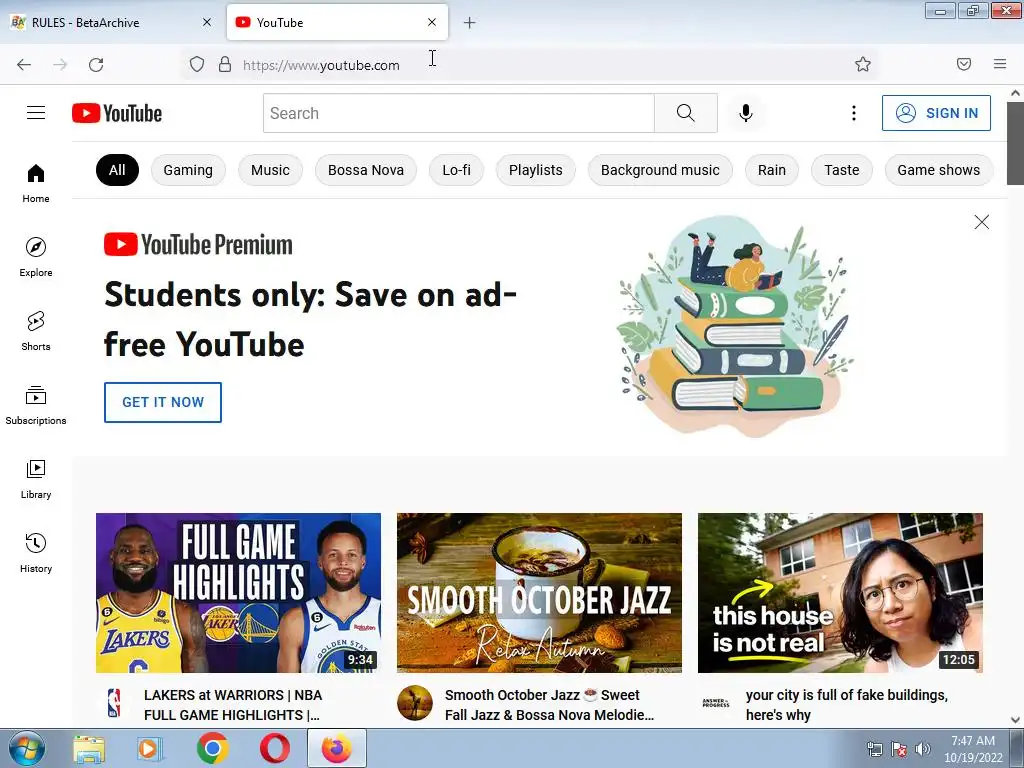Click the page vertical scrollbar thumb
The width and height of the screenshot is (1024, 768).
[1016, 144]
